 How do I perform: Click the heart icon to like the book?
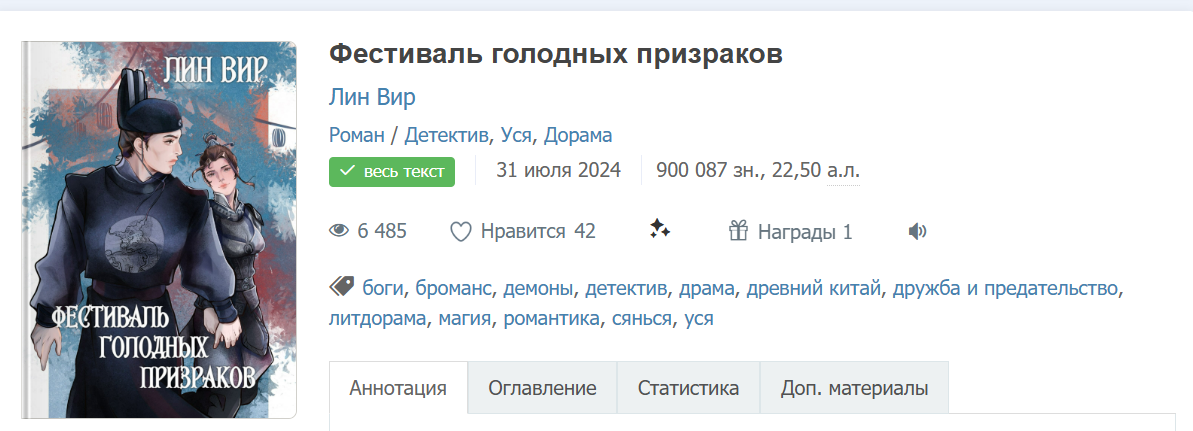460,232
